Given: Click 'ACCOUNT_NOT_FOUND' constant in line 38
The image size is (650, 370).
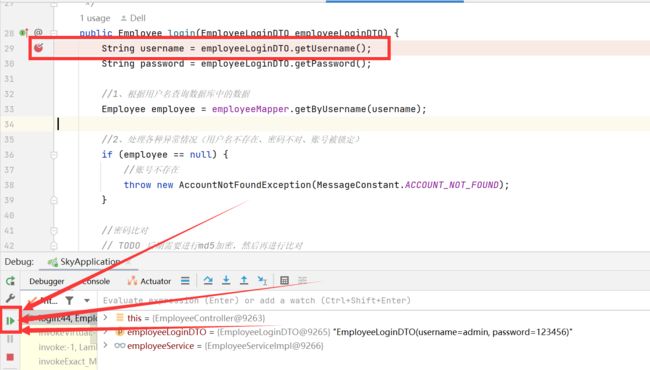Looking at the screenshot, I should [x=451, y=185].
